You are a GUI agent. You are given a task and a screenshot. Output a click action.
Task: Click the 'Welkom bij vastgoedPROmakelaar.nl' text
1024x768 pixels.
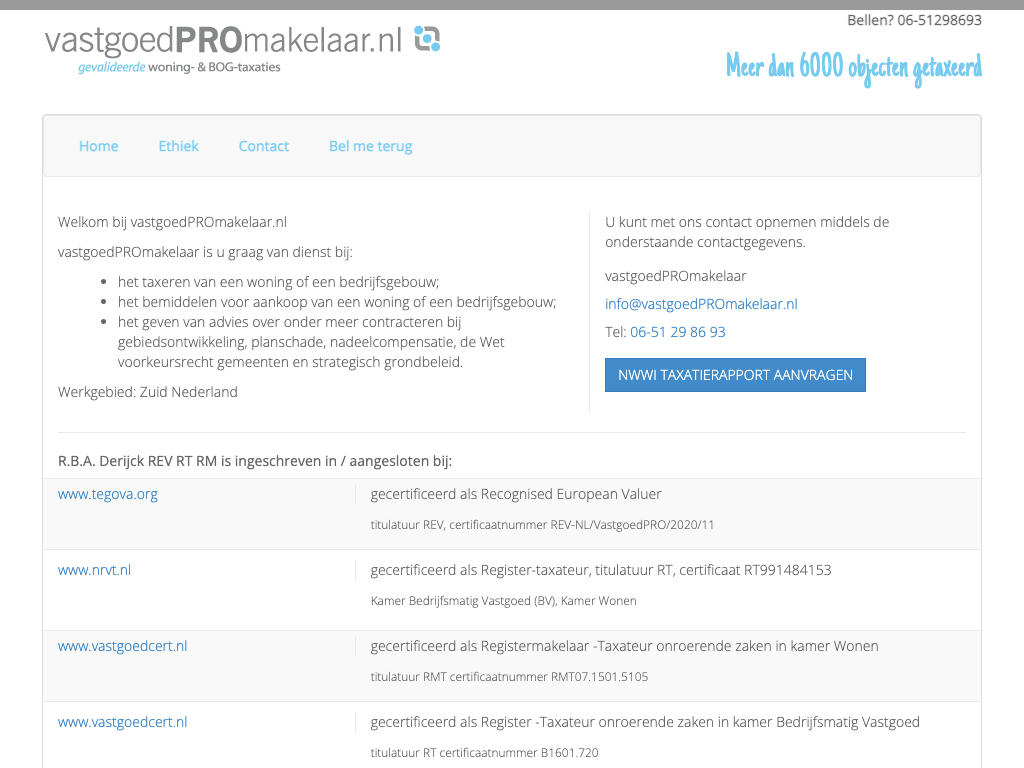172,222
